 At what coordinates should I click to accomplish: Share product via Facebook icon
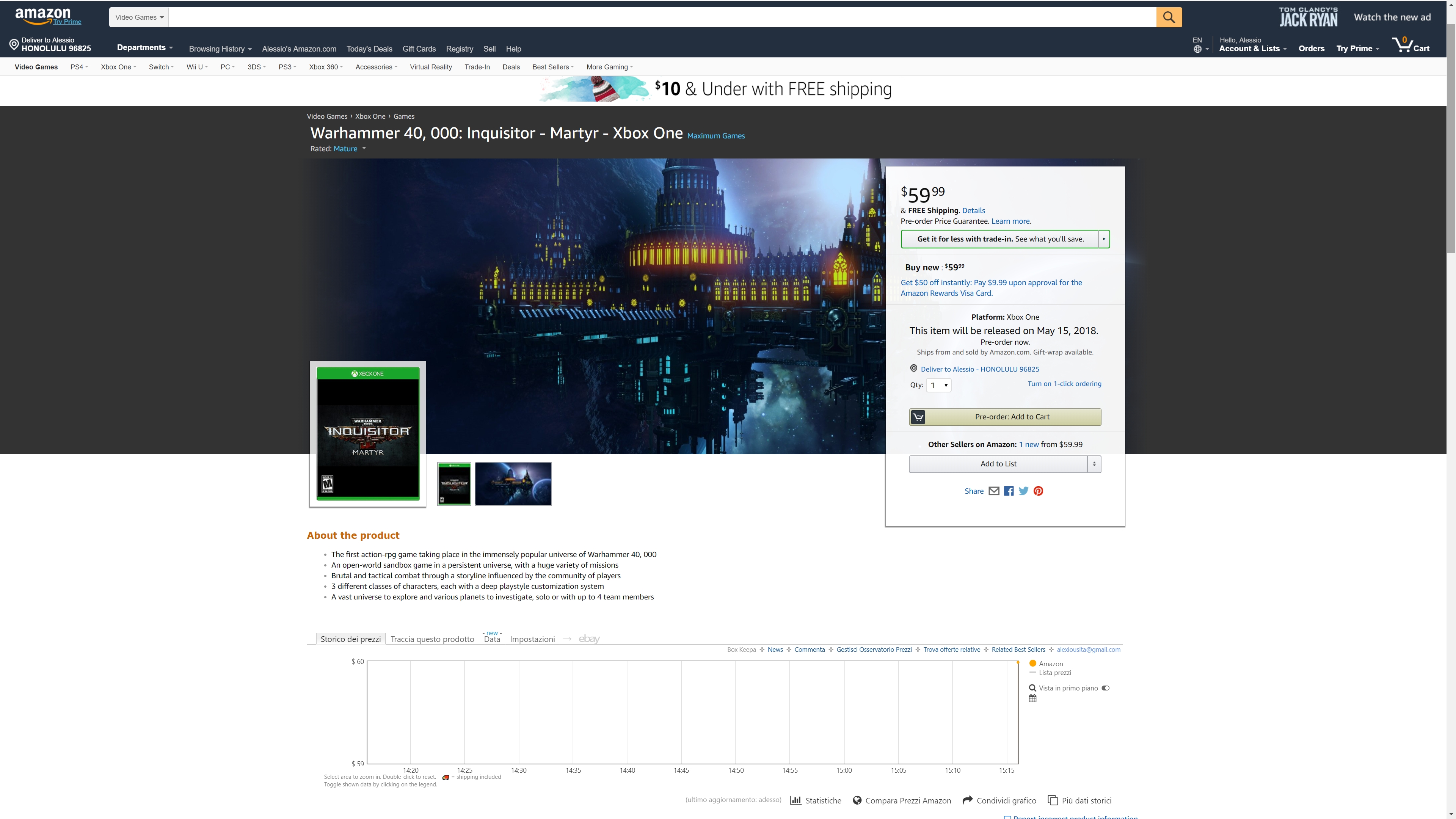tap(1009, 491)
